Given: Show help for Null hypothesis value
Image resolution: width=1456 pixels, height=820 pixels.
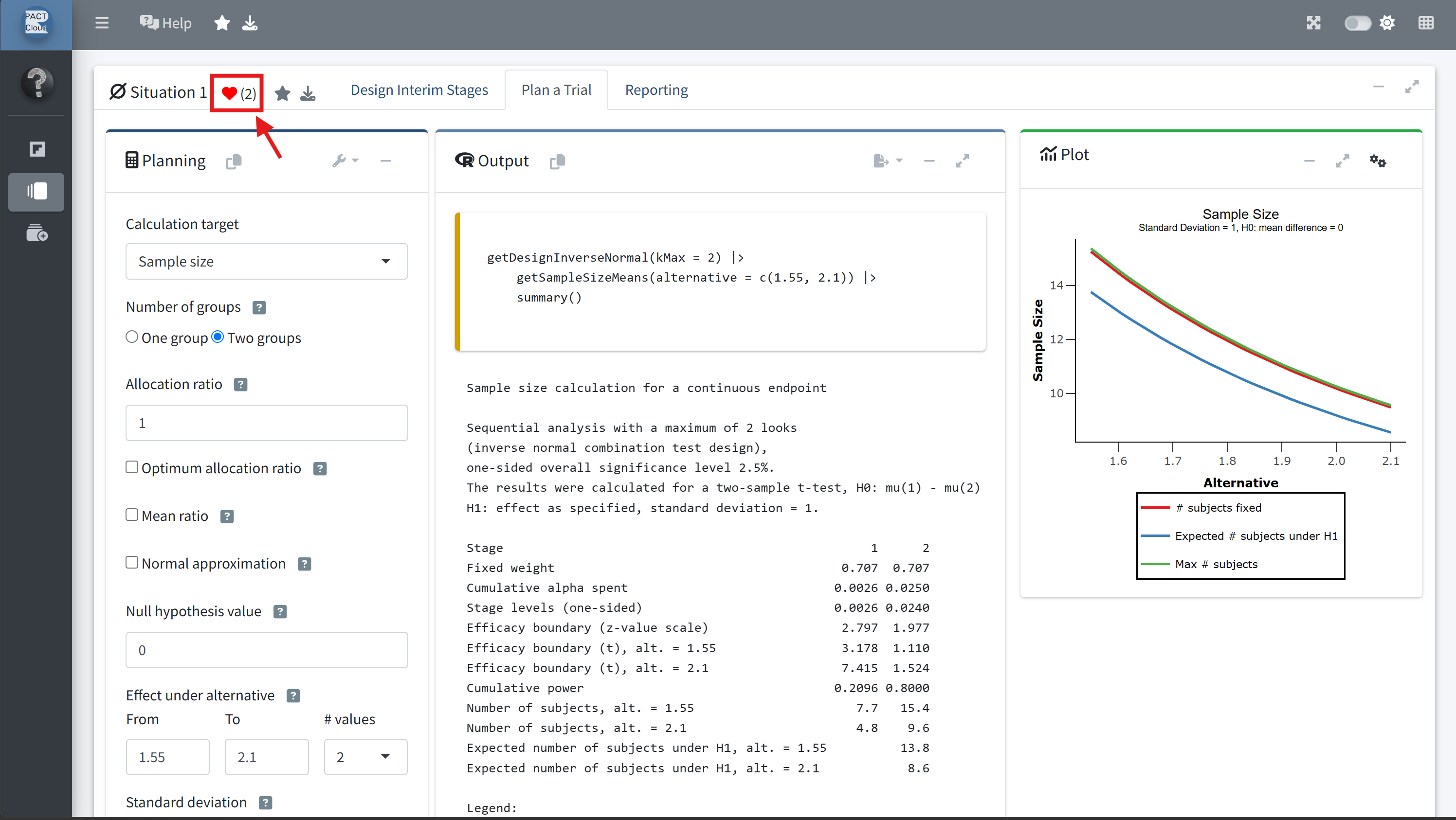Looking at the screenshot, I should point(280,612).
